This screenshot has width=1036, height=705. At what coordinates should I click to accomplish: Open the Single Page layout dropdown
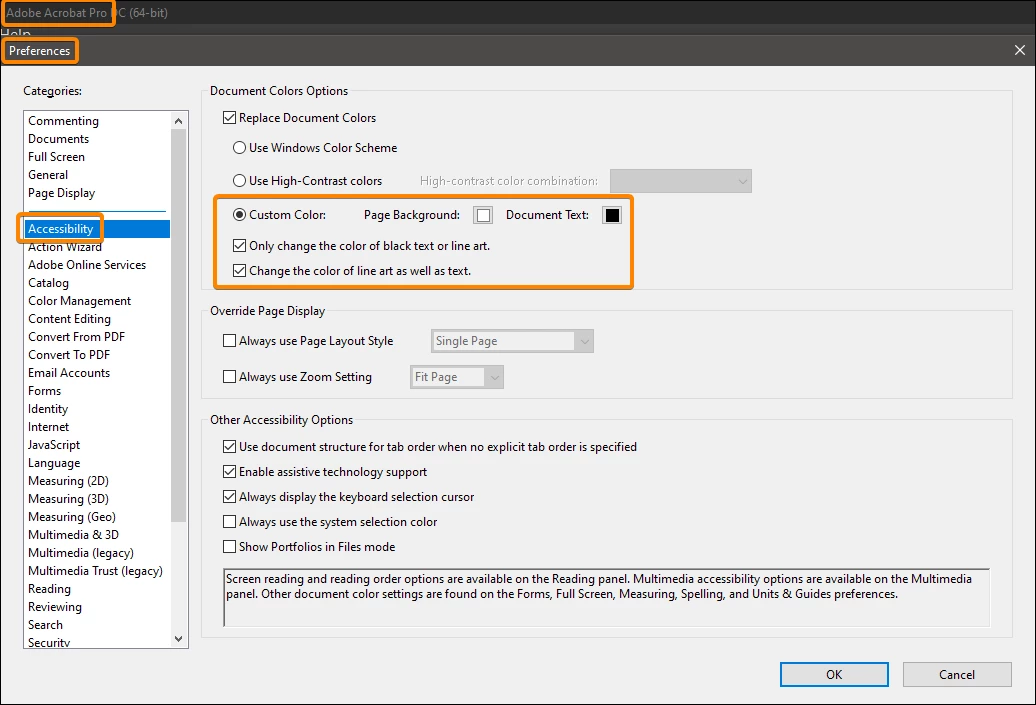pos(512,341)
